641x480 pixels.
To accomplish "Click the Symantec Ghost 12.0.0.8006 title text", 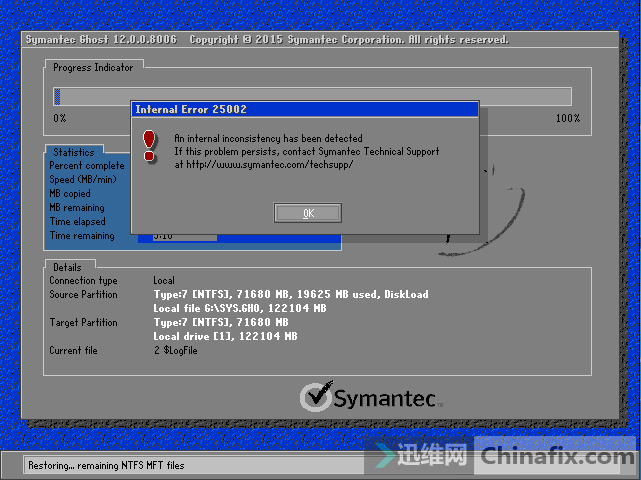I will [x=101, y=40].
